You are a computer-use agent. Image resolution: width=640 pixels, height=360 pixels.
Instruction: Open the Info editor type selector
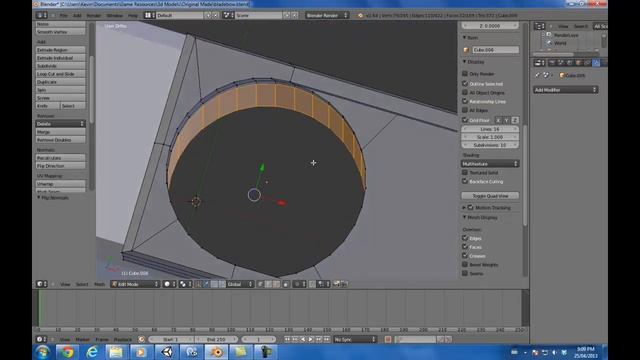tap(41, 15)
